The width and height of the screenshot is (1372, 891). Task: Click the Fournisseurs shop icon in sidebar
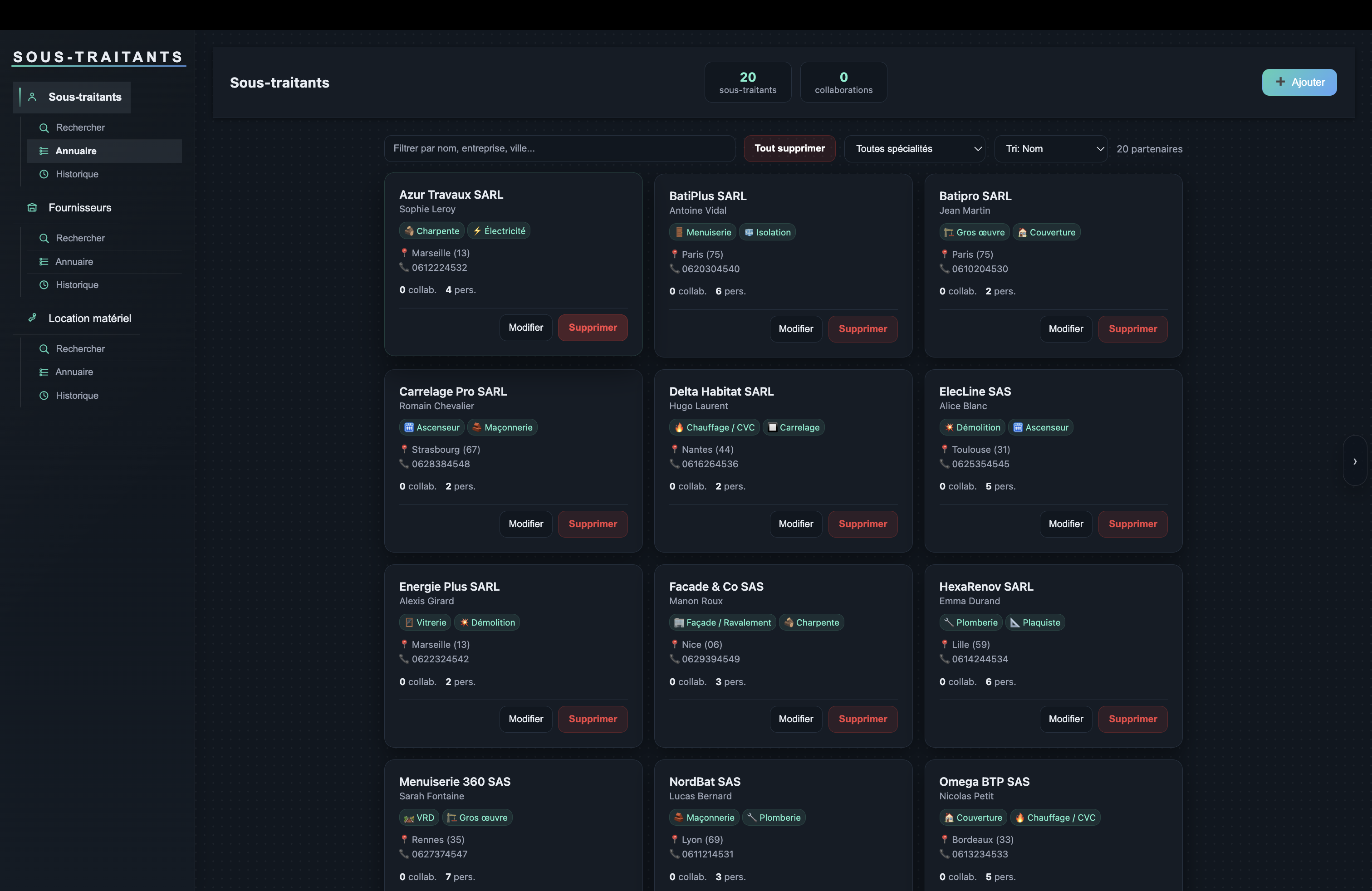32,207
